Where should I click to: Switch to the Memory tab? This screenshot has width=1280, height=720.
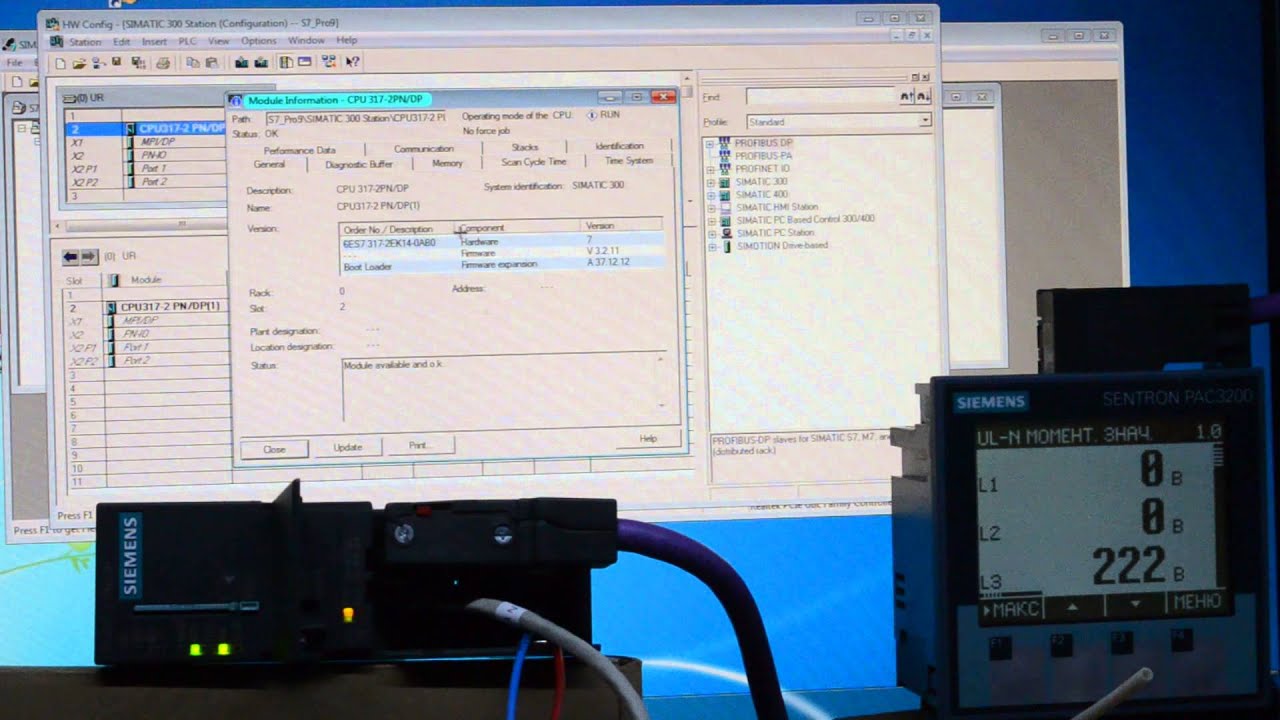[447, 163]
